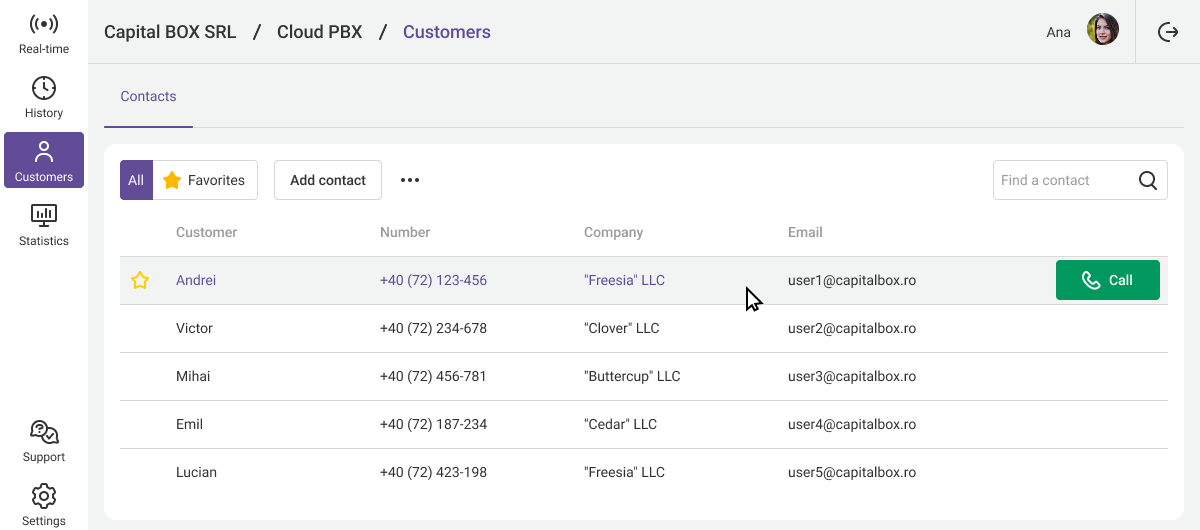Focus the Find a contact field
1200x530 pixels.
pyautogui.click(x=1062, y=181)
